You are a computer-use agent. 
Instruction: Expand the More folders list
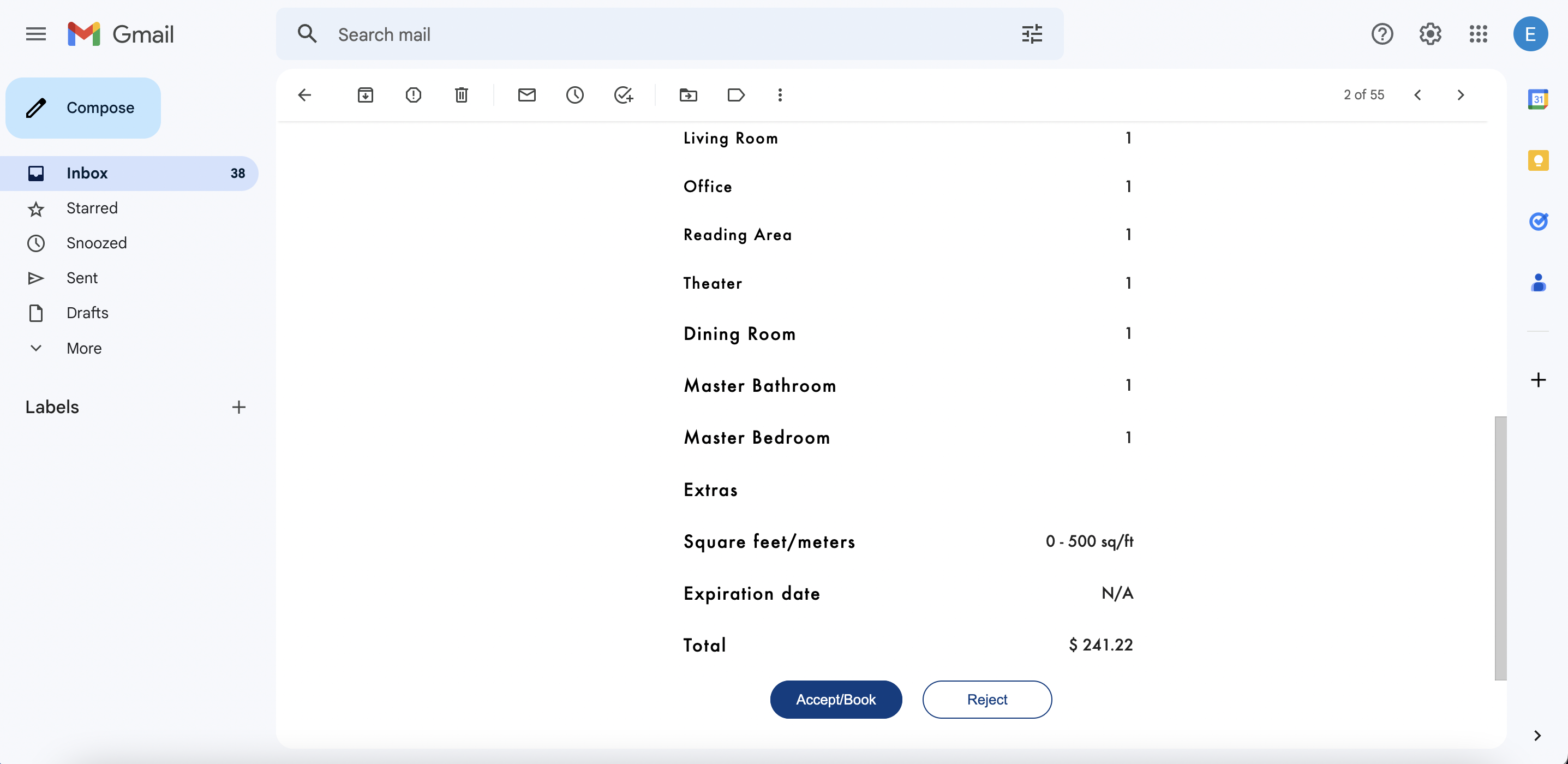point(84,348)
